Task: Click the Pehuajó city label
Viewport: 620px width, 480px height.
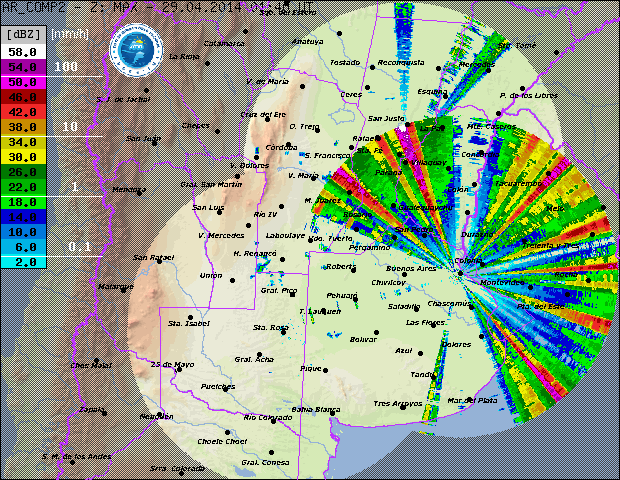Action: pos(342,295)
